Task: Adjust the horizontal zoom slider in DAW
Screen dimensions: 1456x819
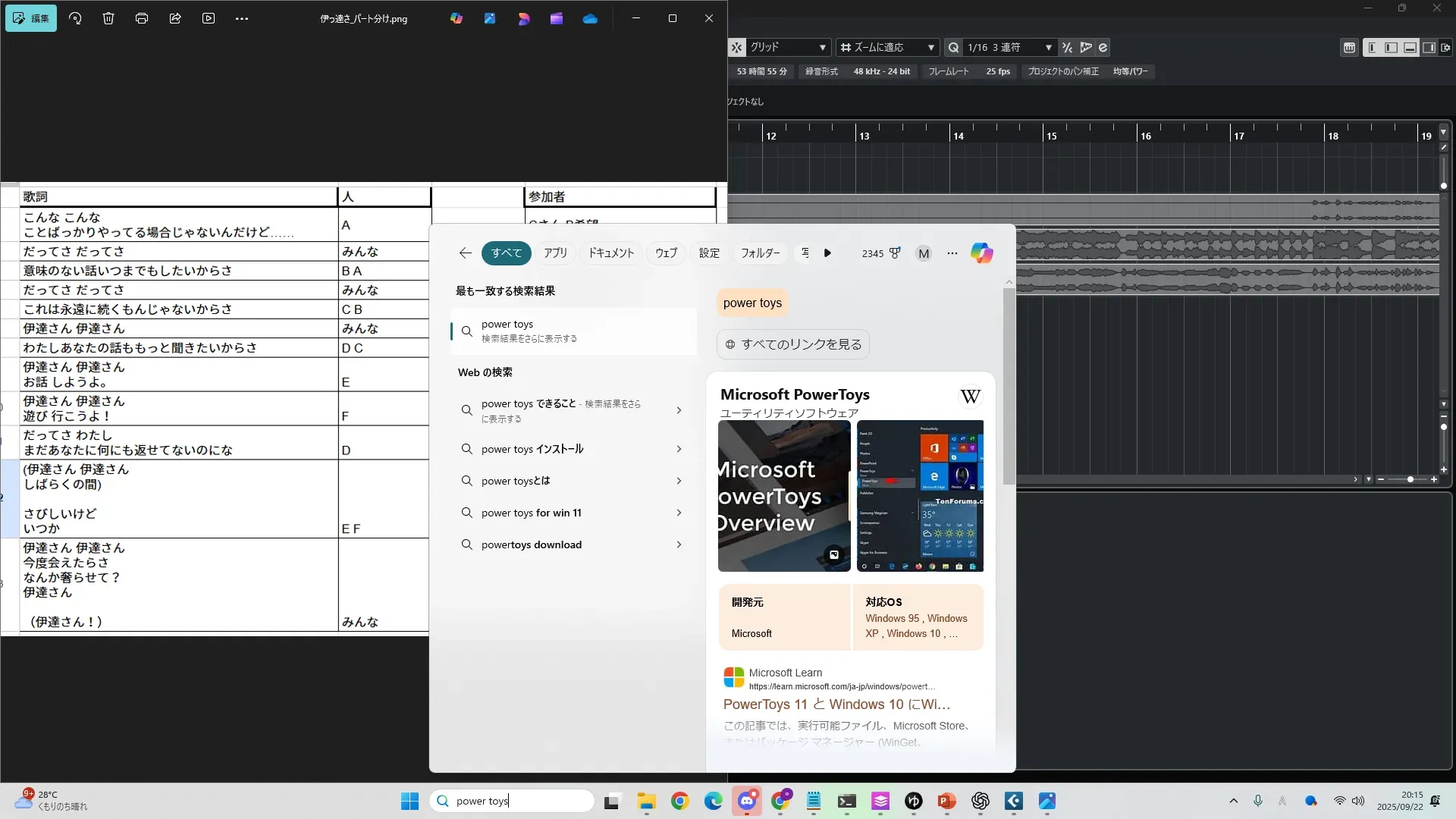Action: (1410, 479)
